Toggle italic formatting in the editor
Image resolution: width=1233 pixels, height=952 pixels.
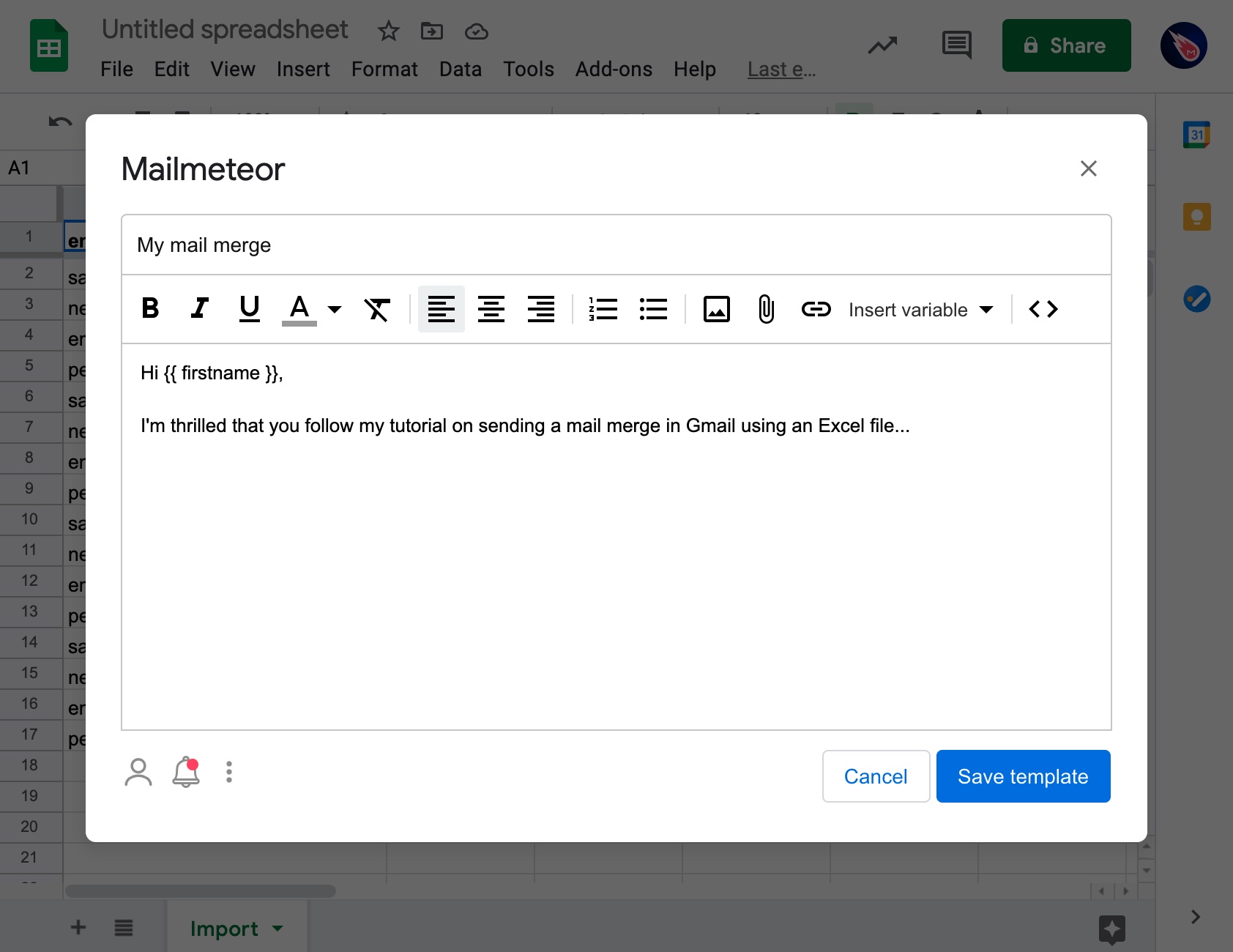tap(200, 309)
